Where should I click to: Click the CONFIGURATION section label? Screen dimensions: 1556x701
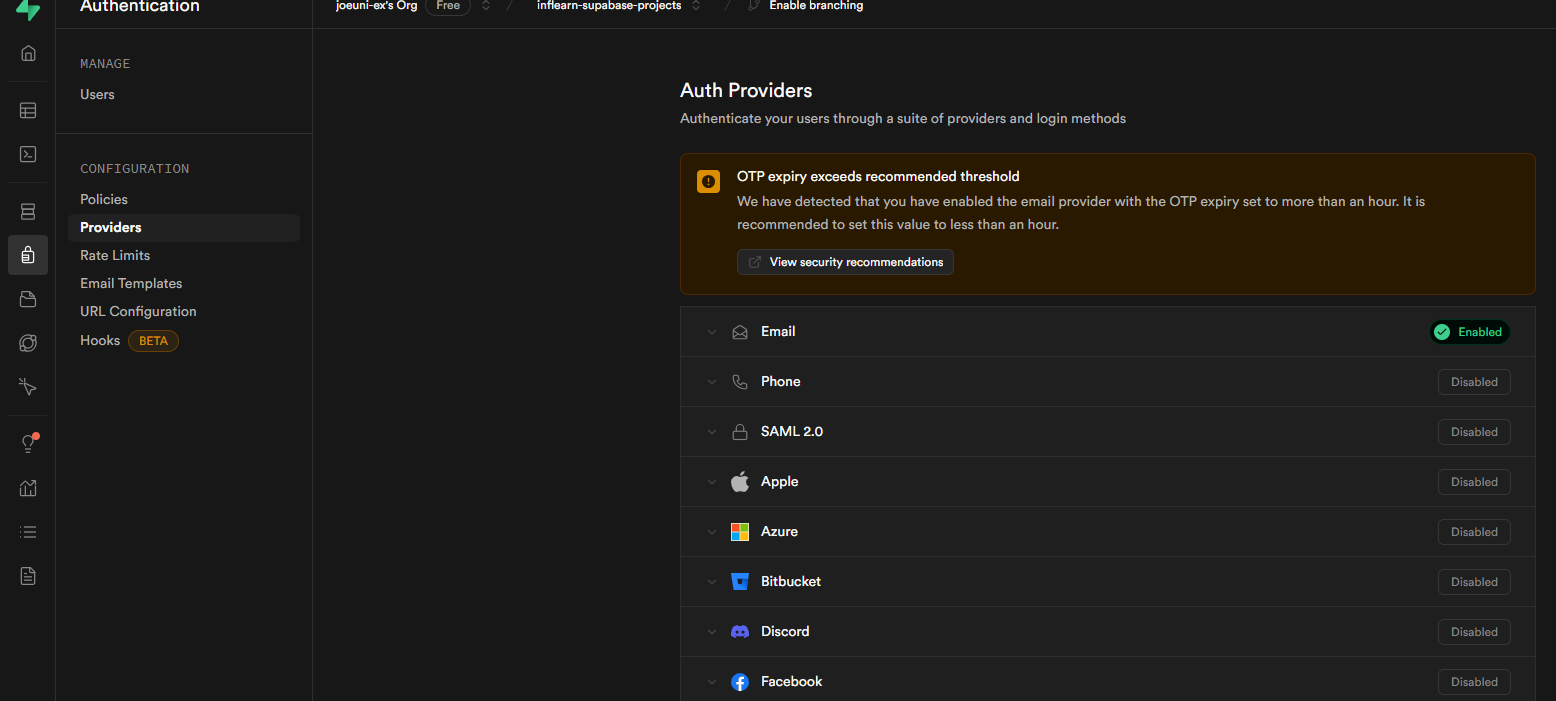135,169
